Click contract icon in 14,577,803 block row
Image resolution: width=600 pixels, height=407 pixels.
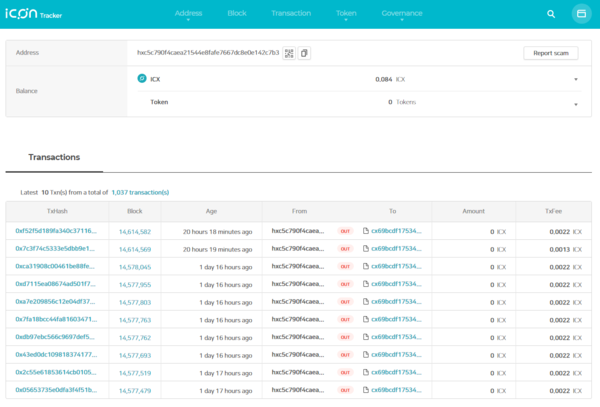tap(365, 301)
